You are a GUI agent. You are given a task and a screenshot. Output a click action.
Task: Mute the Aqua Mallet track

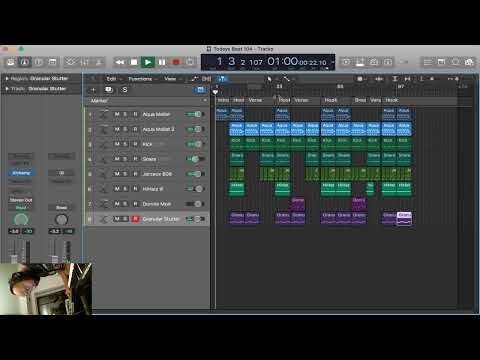click(117, 114)
